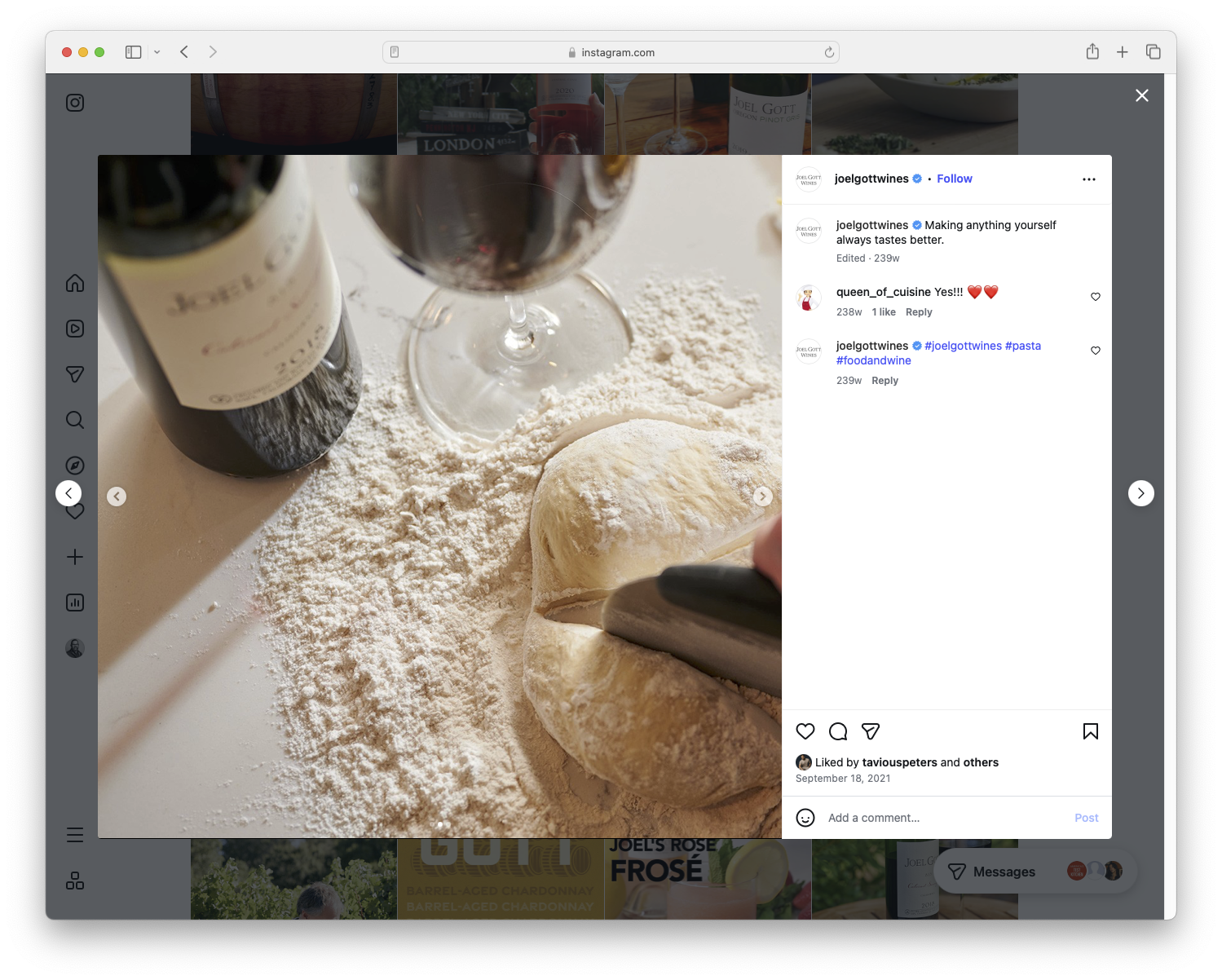Open Safari share icon
The width and height of the screenshot is (1222, 980).
1092,52
